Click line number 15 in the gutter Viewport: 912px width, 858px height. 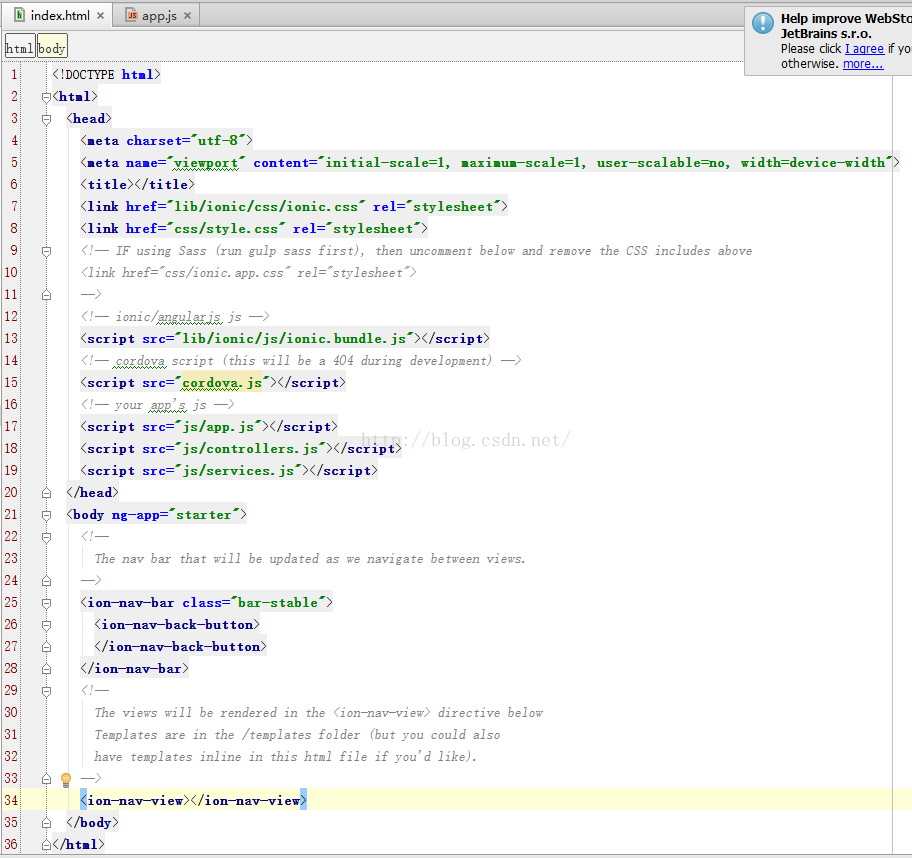pos(11,382)
